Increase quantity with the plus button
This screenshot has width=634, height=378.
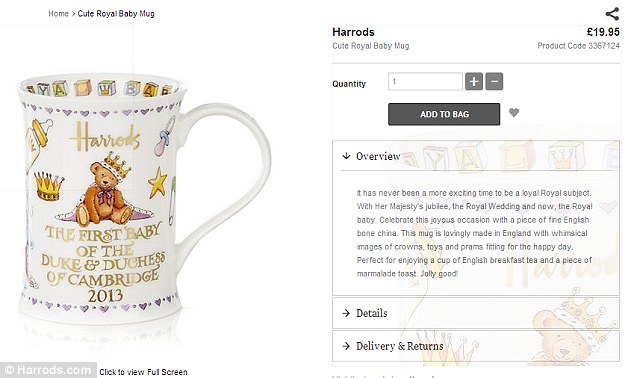pos(474,82)
